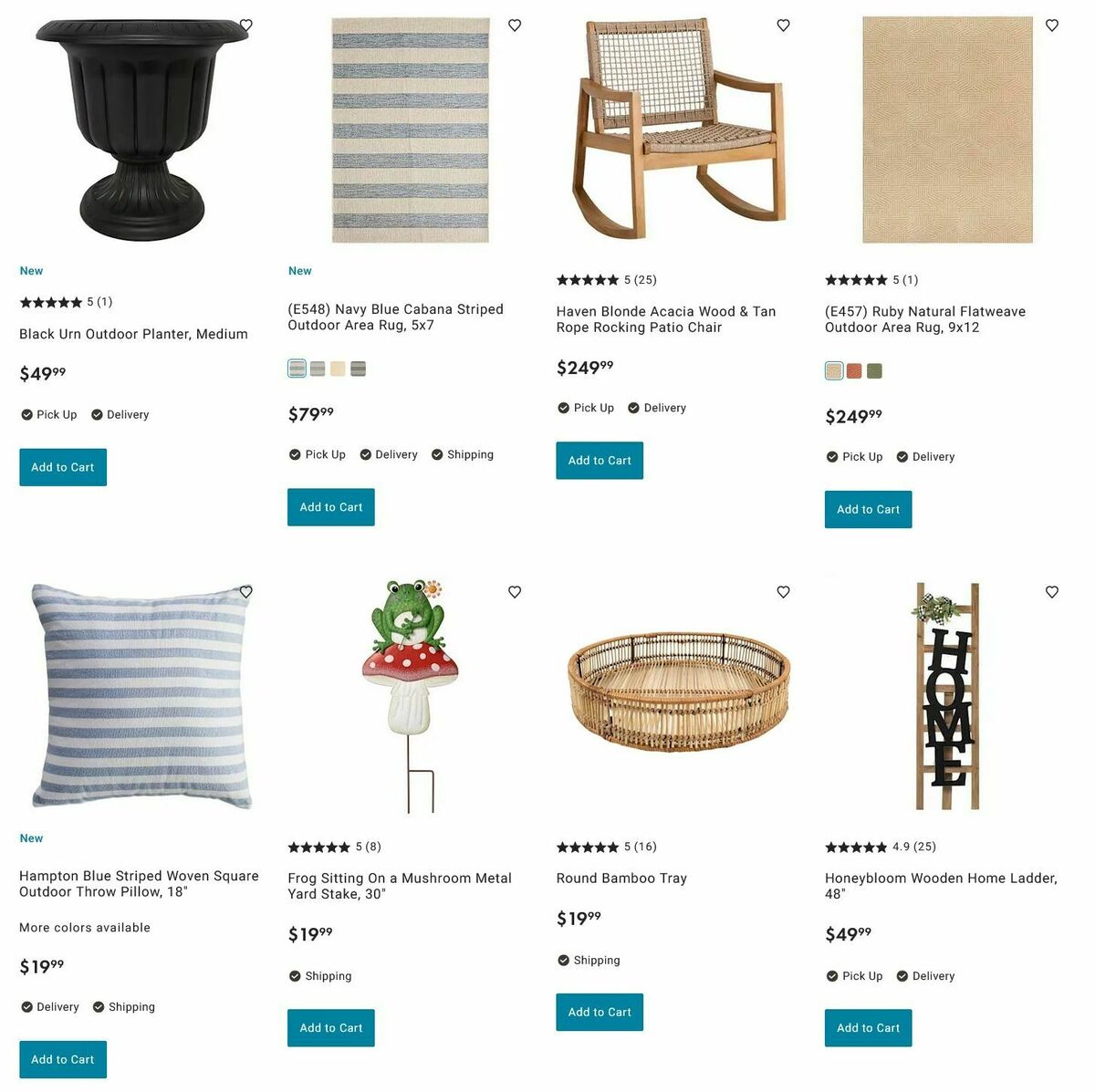Viewport: 1095px width, 1092px height.
Task: Add Round Bamboo Tray to cart
Action: (x=600, y=1012)
